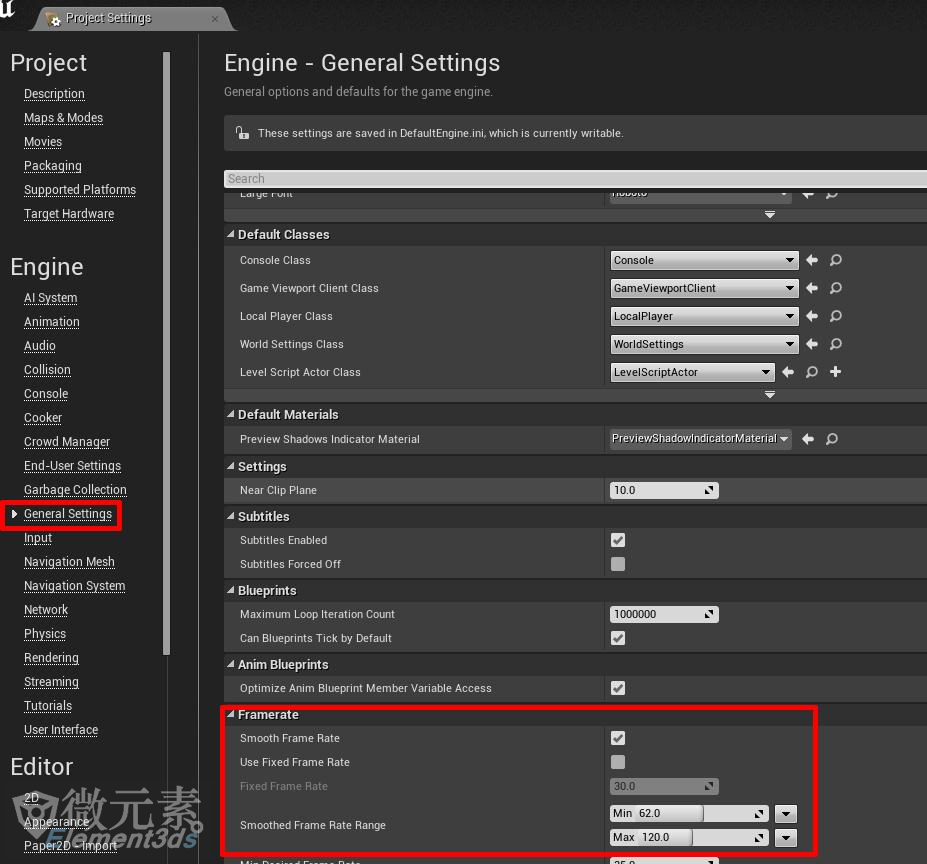
Task: Reset Game Viewport Client Class arrow
Action: tap(812, 288)
